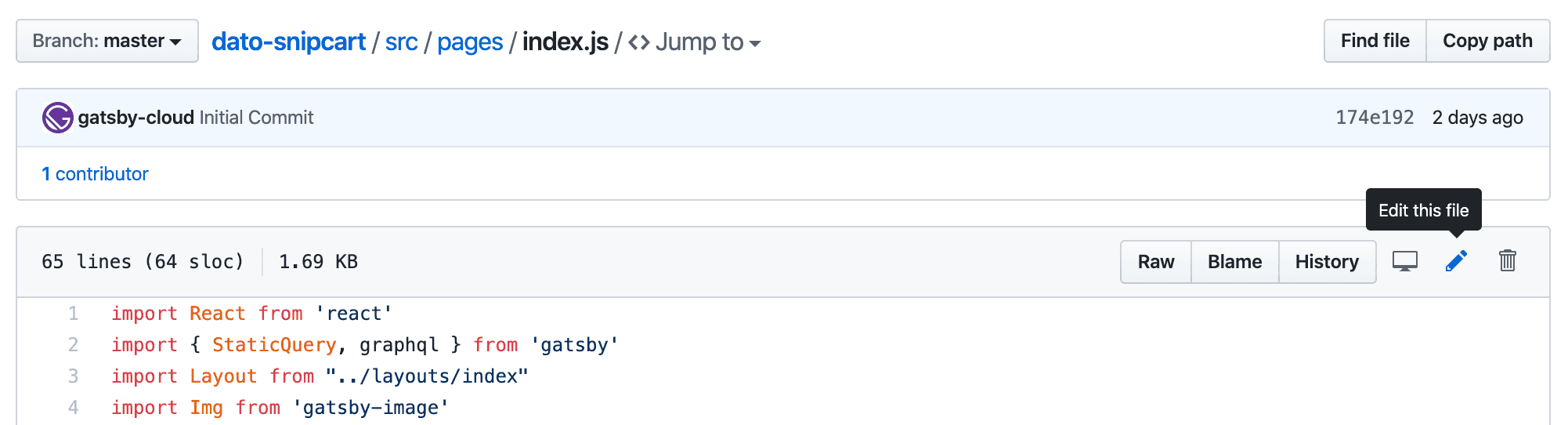Image resolution: width=1568 pixels, height=425 pixels.
Task: Open the Branch: master dropdown
Action: (x=107, y=41)
